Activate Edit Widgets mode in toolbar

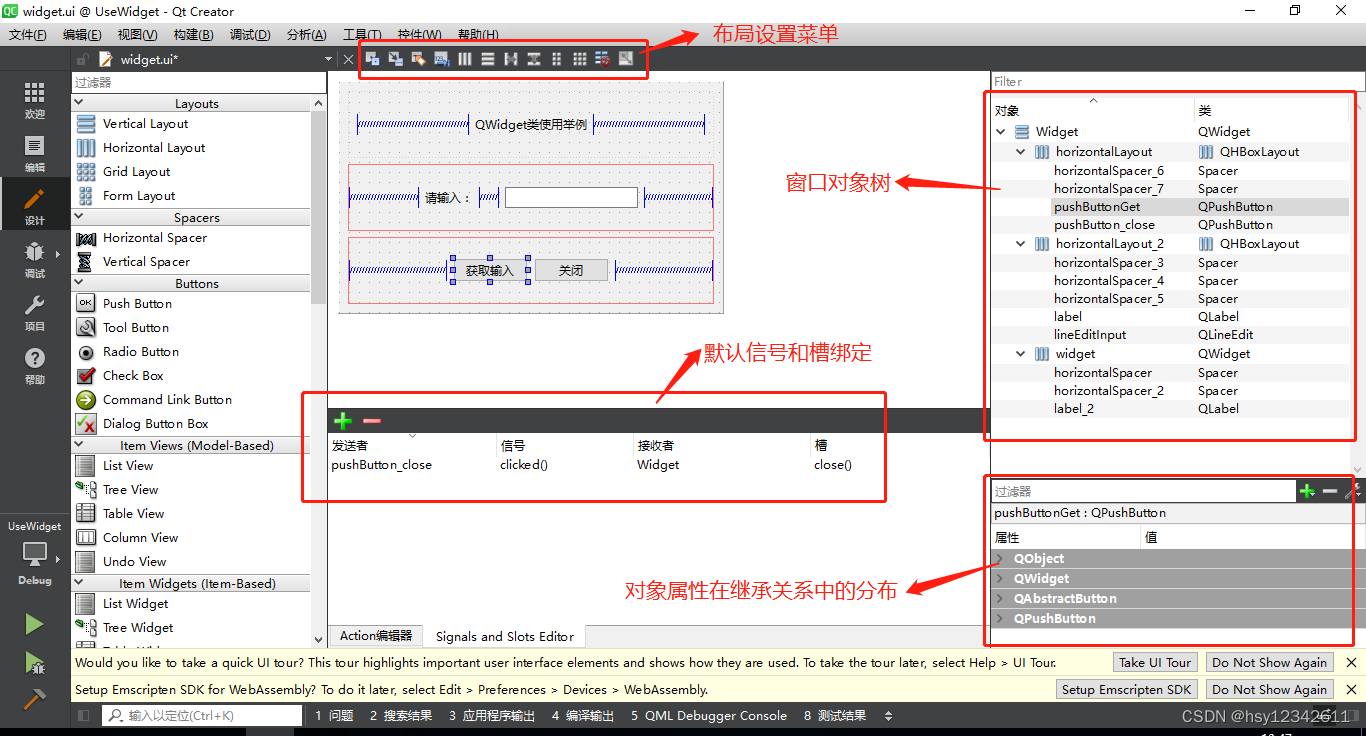click(372, 59)
